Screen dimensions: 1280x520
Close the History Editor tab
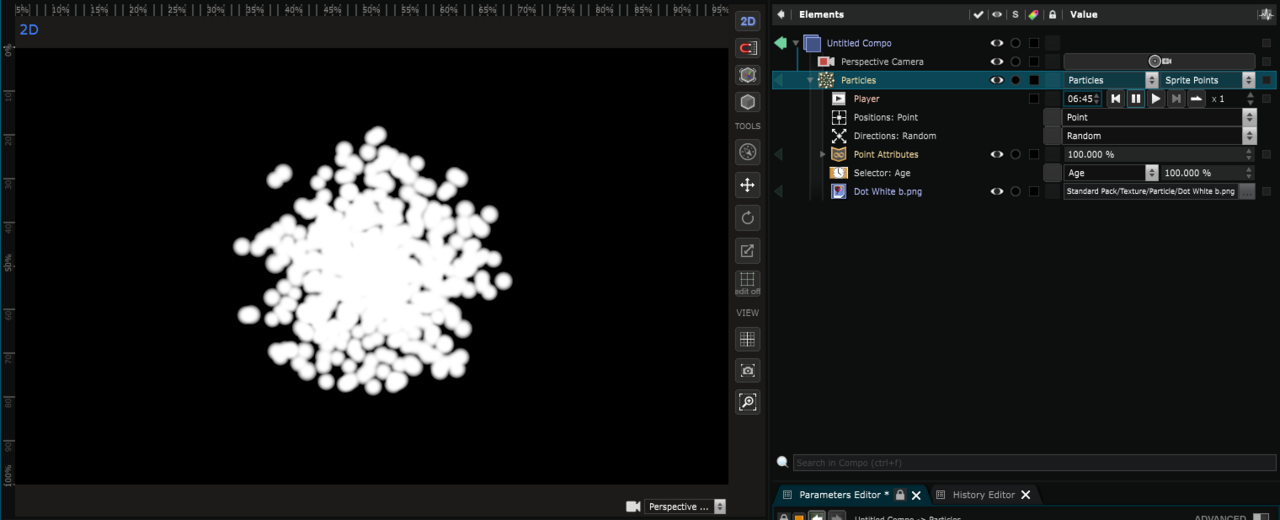pyautogui.click(x=1025, y=495)
